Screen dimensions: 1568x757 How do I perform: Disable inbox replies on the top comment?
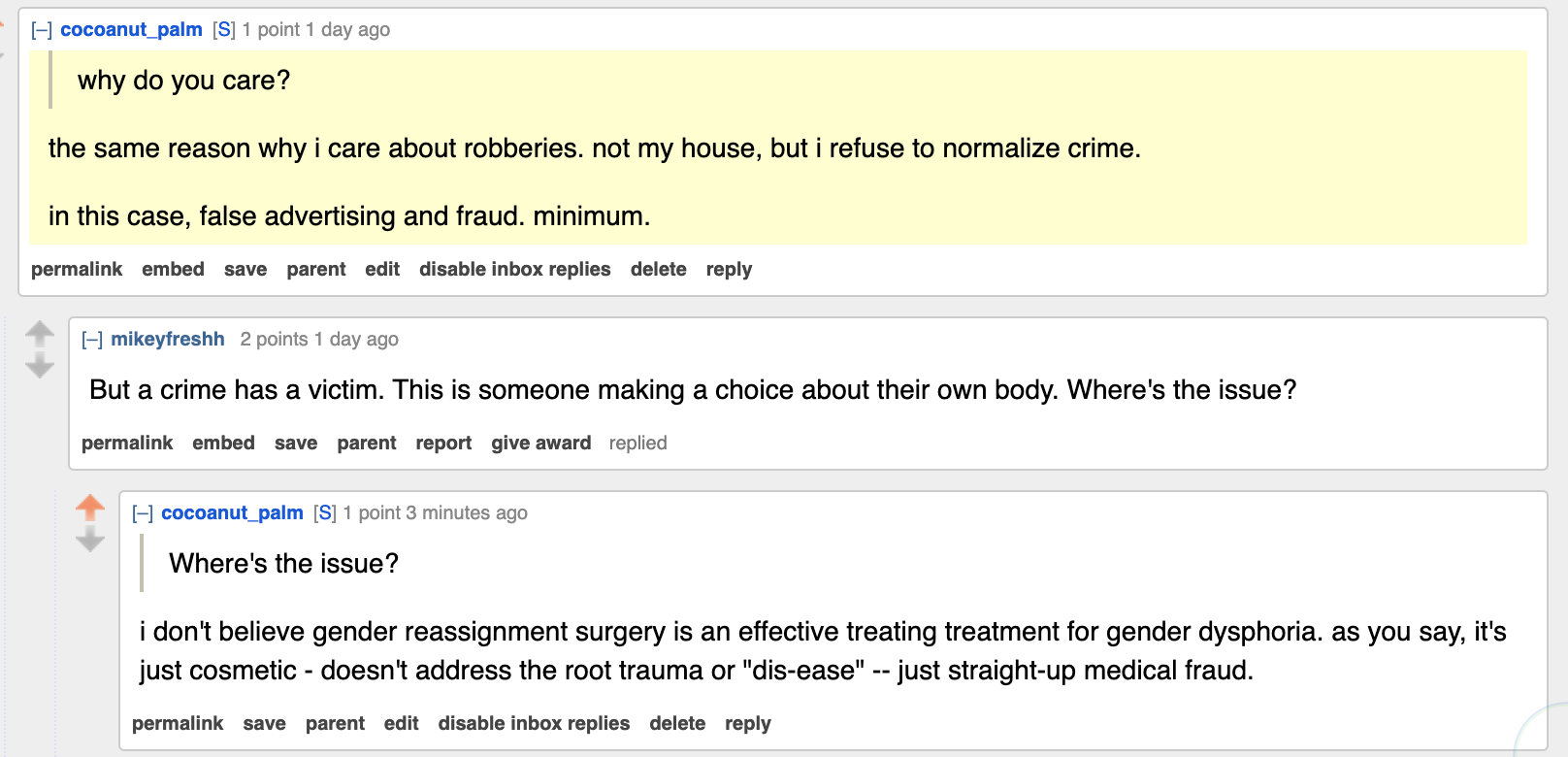[514, 269]
